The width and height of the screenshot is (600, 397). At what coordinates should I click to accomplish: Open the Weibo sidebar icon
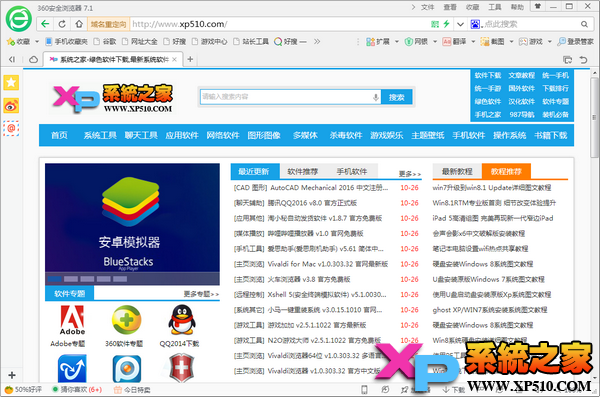click(x=11, y=106)
